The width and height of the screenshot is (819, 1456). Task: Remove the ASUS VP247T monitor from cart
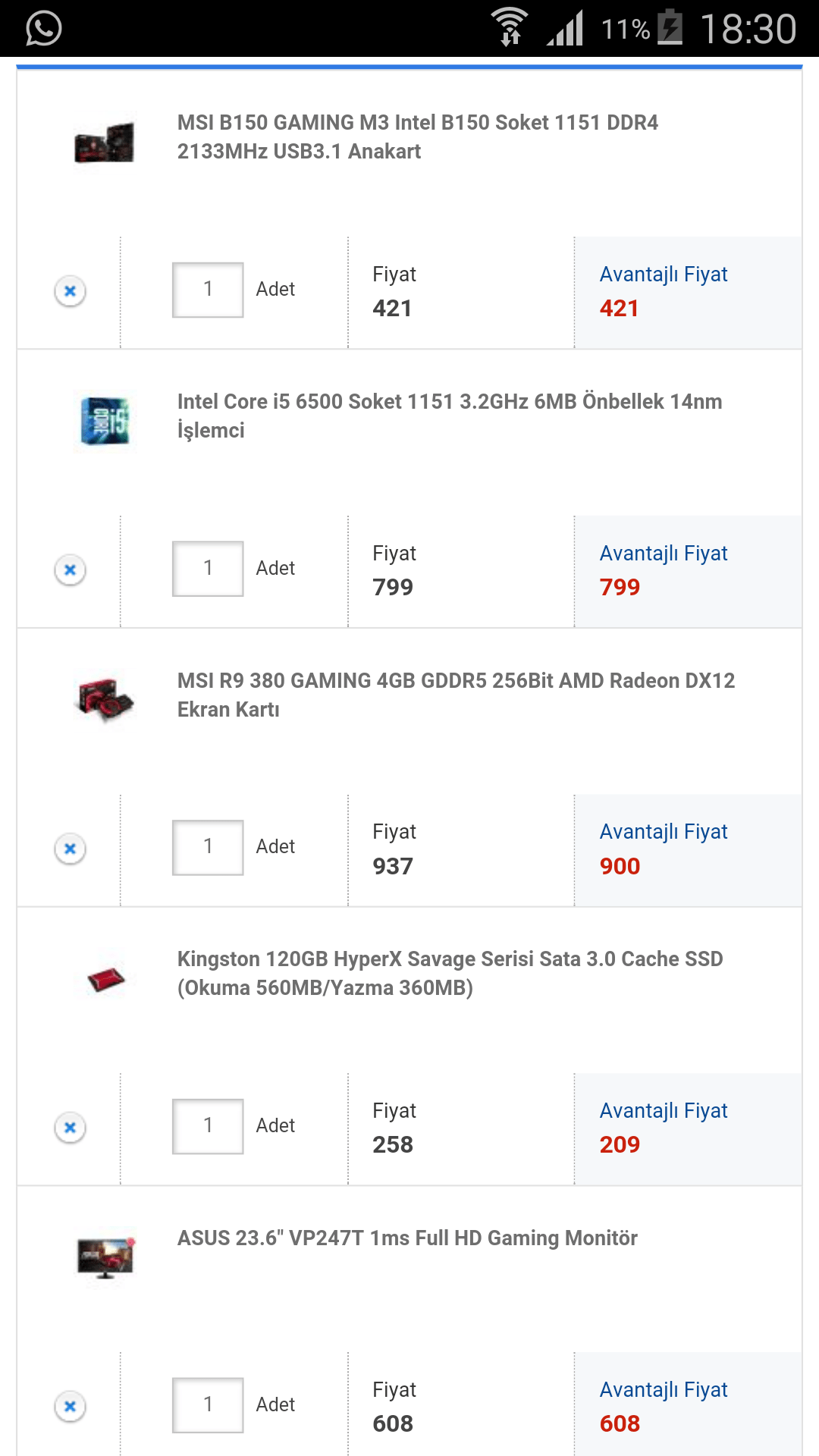click(69, 1404)
